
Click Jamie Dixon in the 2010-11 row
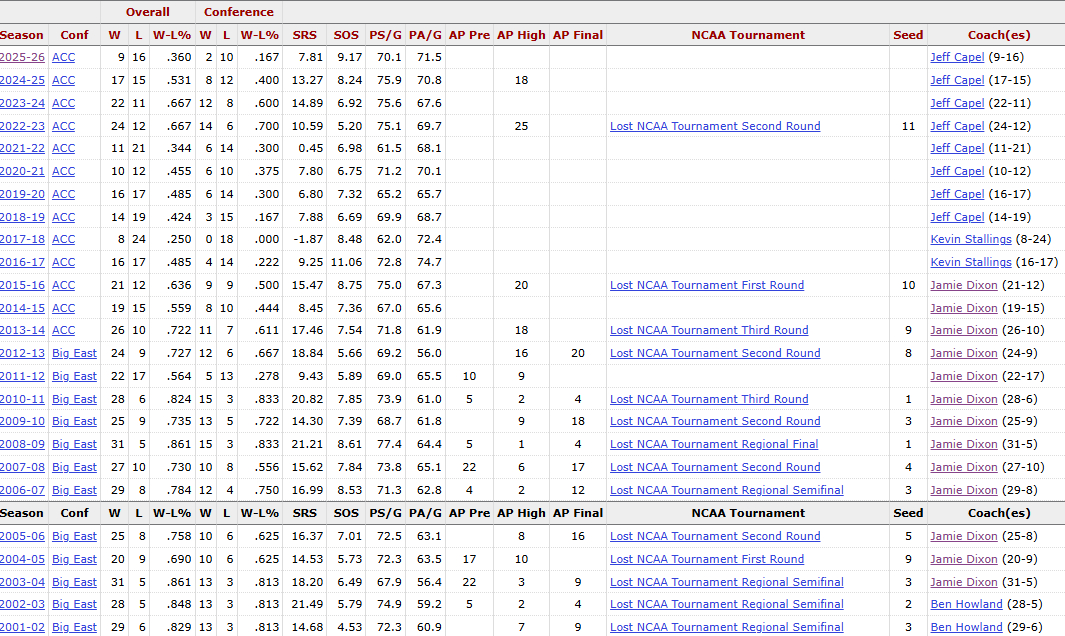[963, 399]
